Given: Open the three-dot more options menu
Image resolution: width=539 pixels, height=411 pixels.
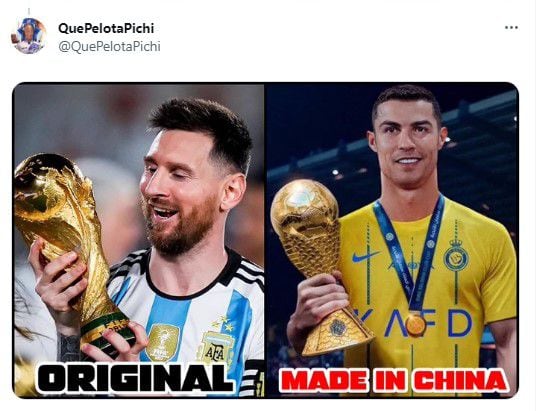Looking at the screenshot, I should pyautogui.click(x=511, y=27).
